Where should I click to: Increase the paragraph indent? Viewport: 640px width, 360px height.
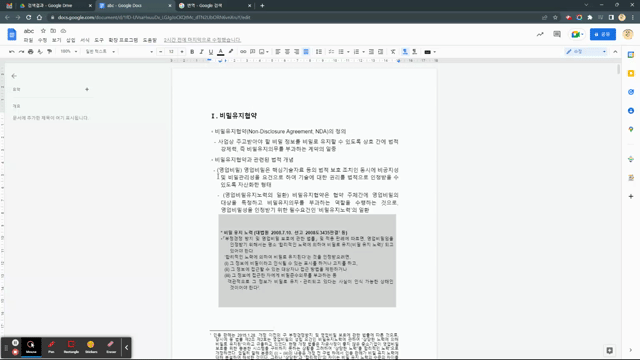[x=380, y=52]
